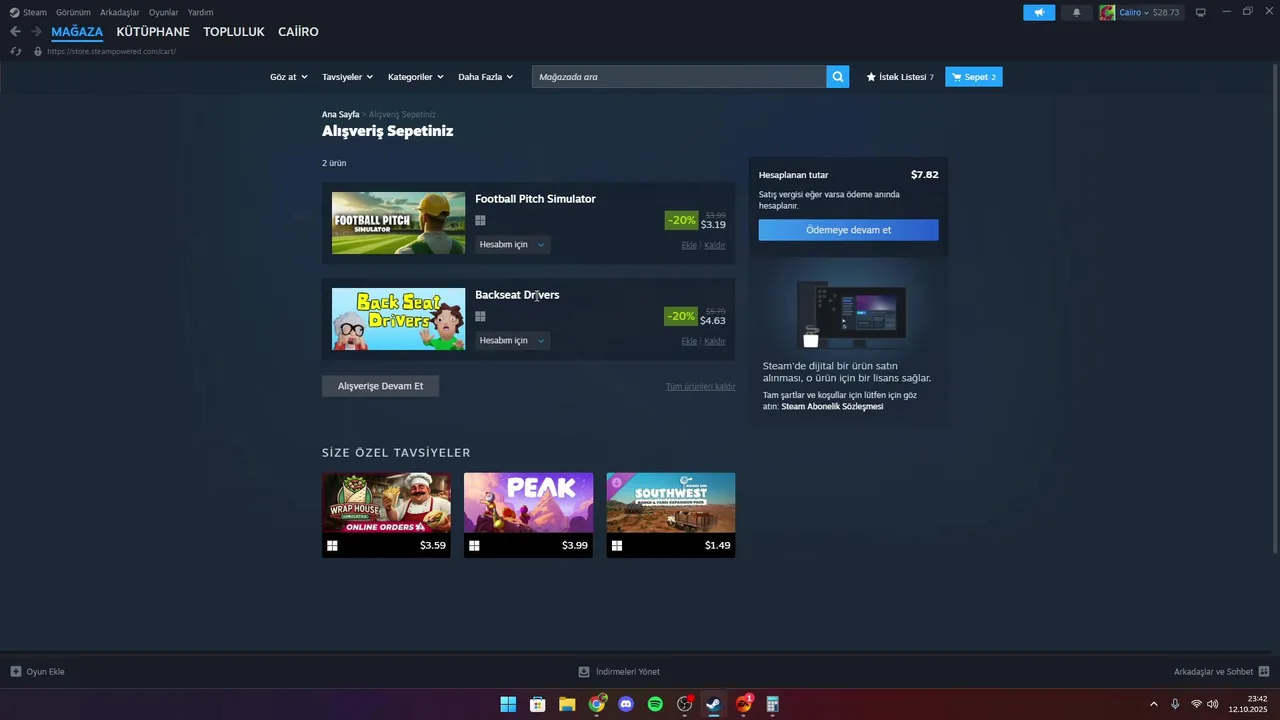Viewport: 1280px width, 720px height.
Task: Open the Windows Start button
Action: click(x=508, y=704)
